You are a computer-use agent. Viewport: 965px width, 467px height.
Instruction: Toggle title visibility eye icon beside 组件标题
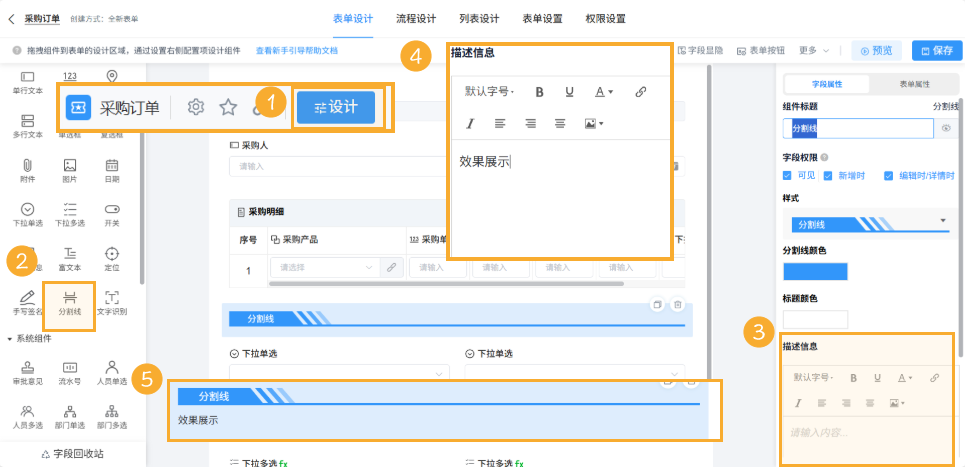point(946,128)
